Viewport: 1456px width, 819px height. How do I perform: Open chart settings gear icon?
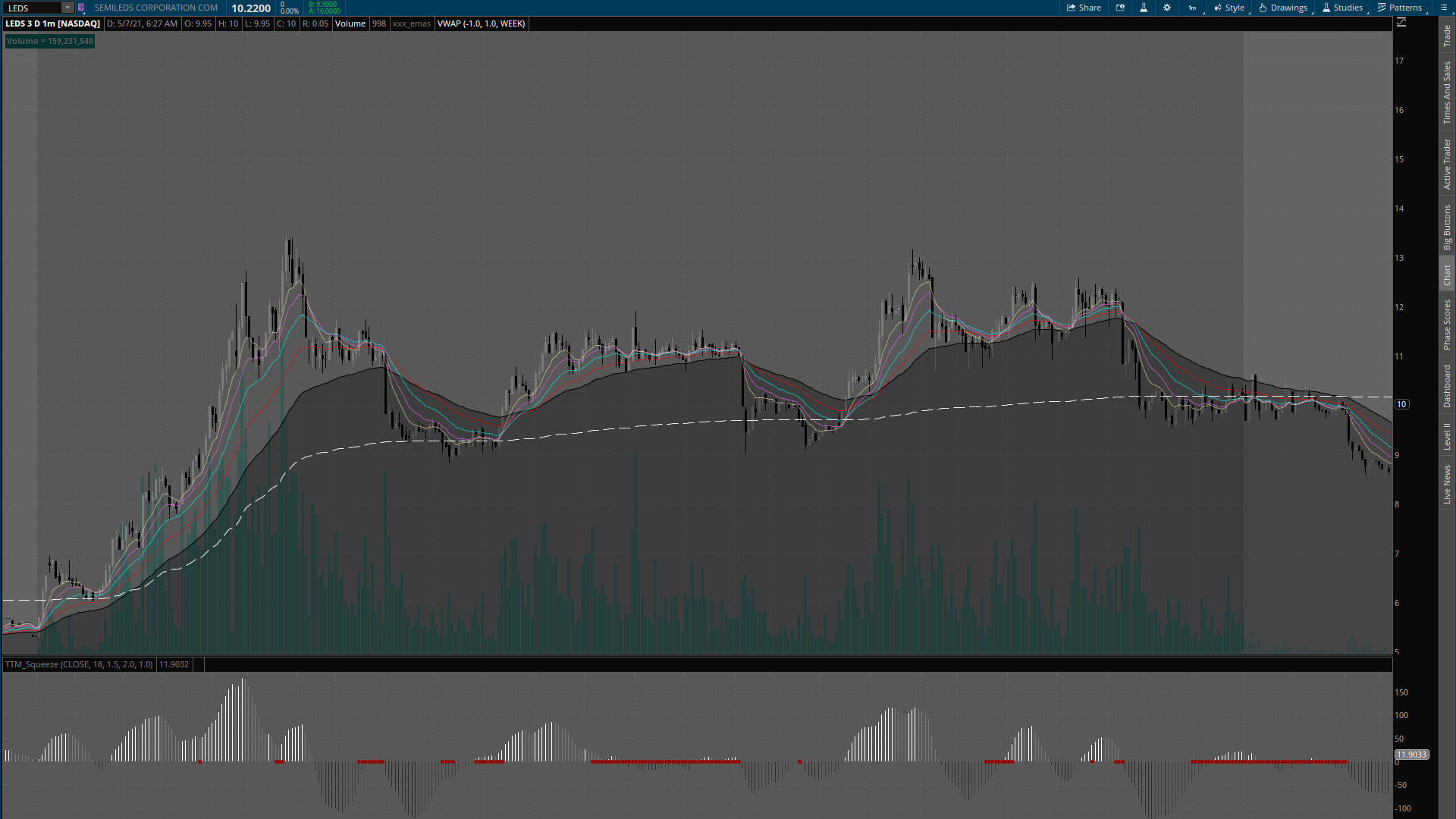pos(1167,8)
